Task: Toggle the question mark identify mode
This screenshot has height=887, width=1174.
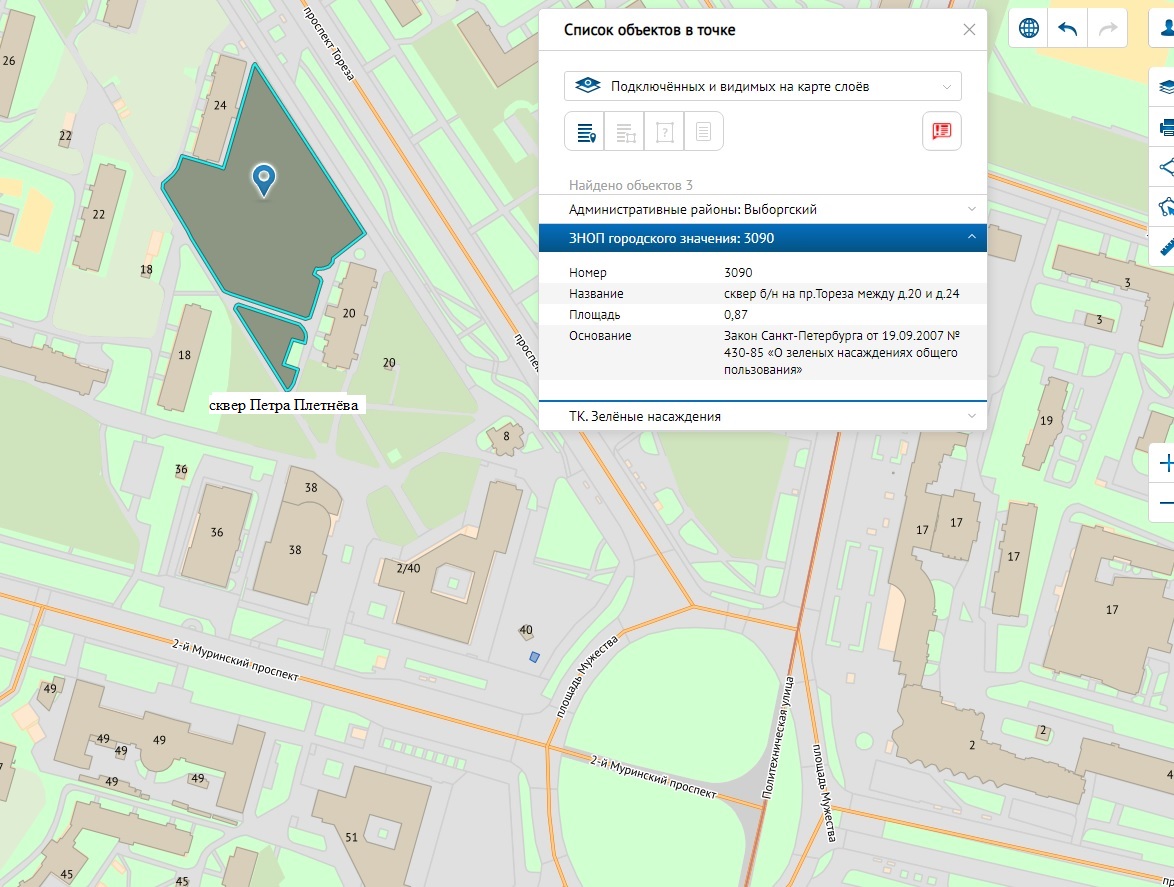Action: tap(664, 131)
